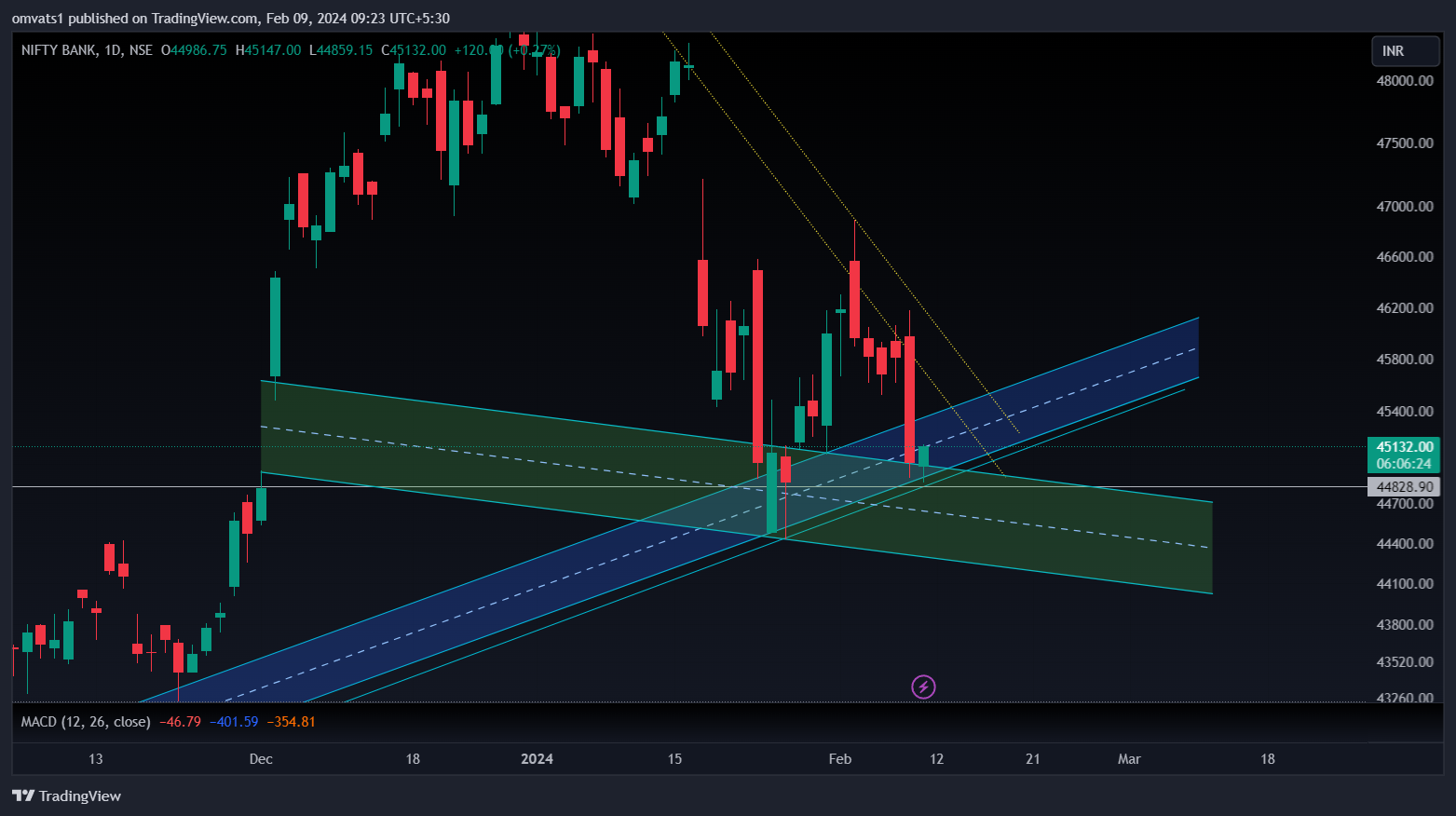The image size is (1456, 816).
Task: Click the Dec date on time axis
Action: click(261, 759)
